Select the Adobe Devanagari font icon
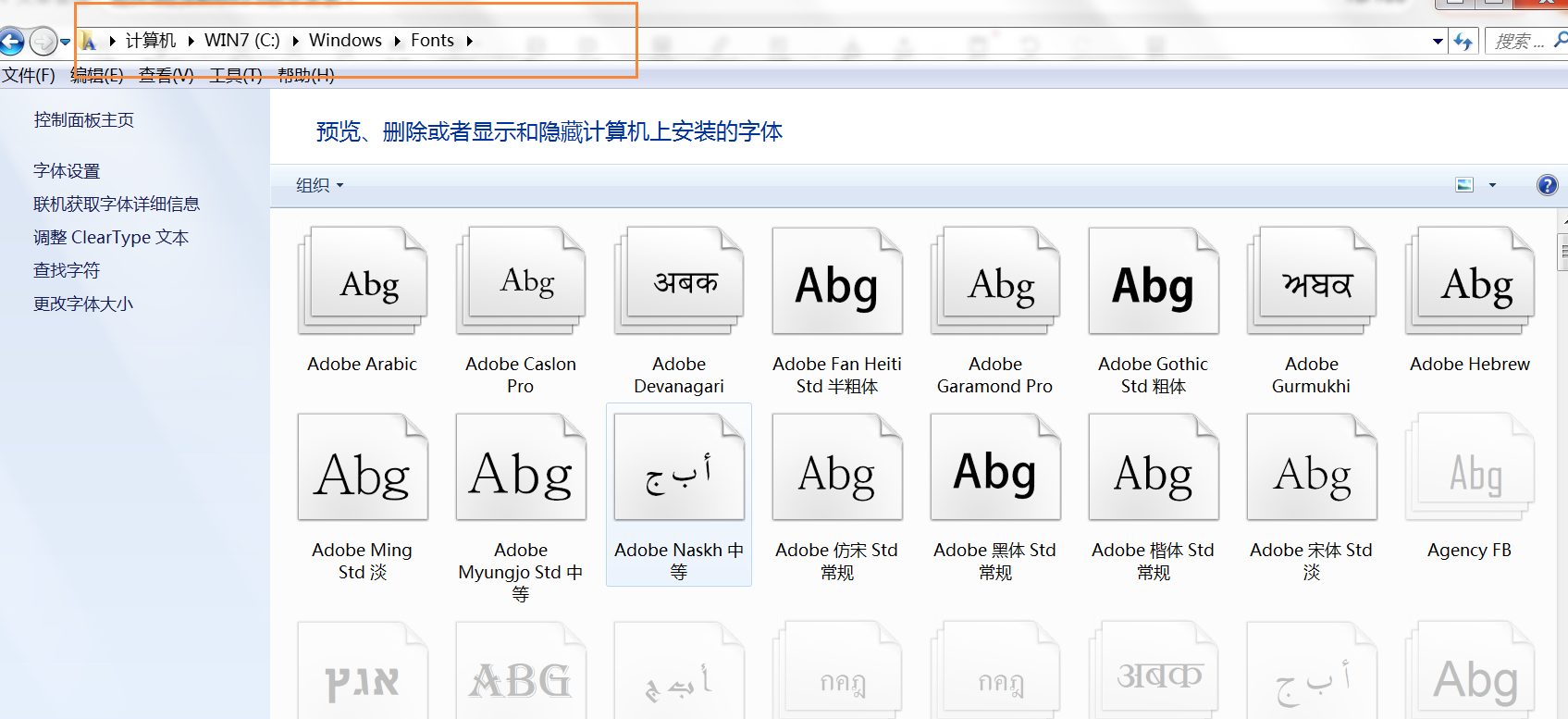Screen dimensions: 1568x719 (679, 281)
